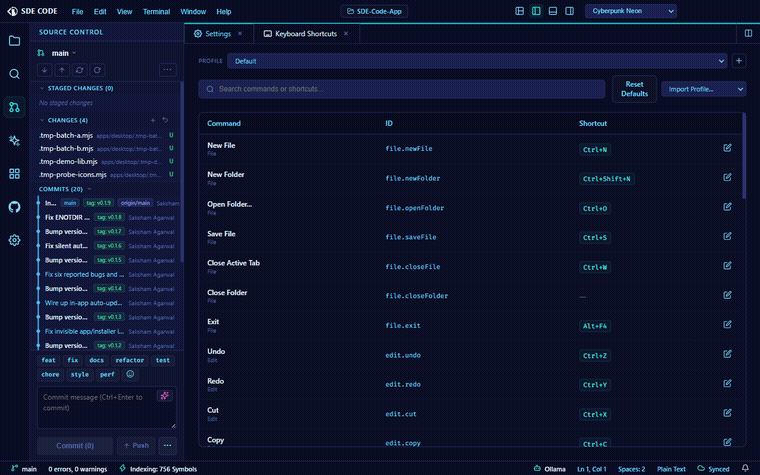
Task: Toggle the bottom panel layout icon
Action: (553, 11)
